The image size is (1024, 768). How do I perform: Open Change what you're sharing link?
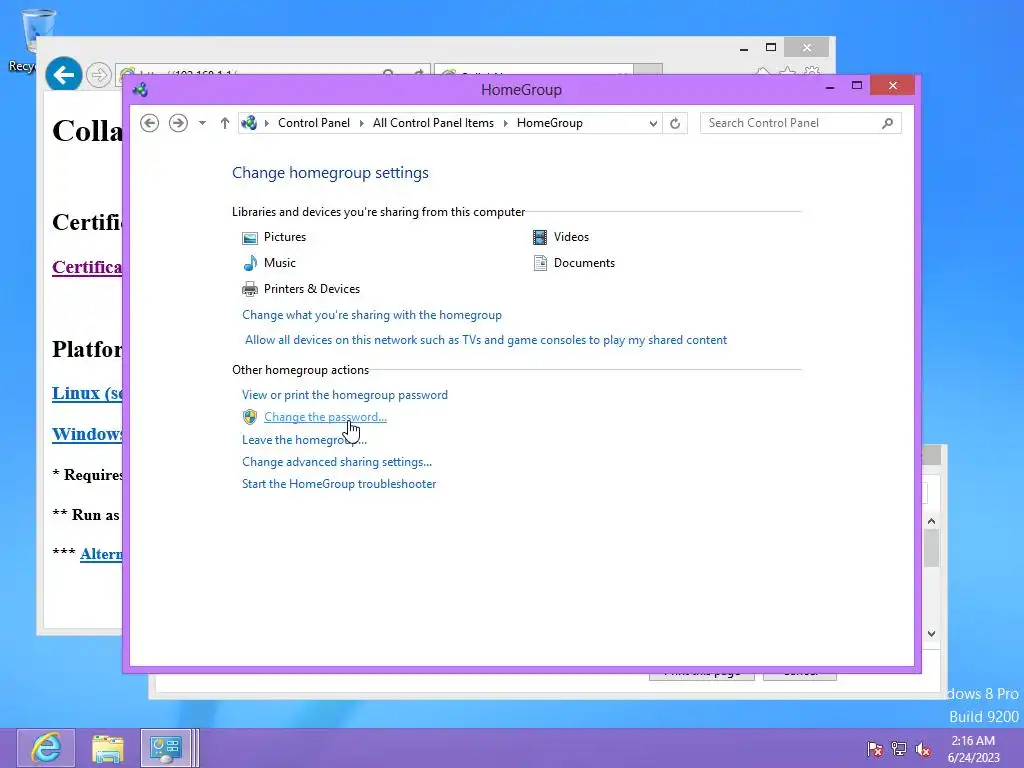point(372,315)
